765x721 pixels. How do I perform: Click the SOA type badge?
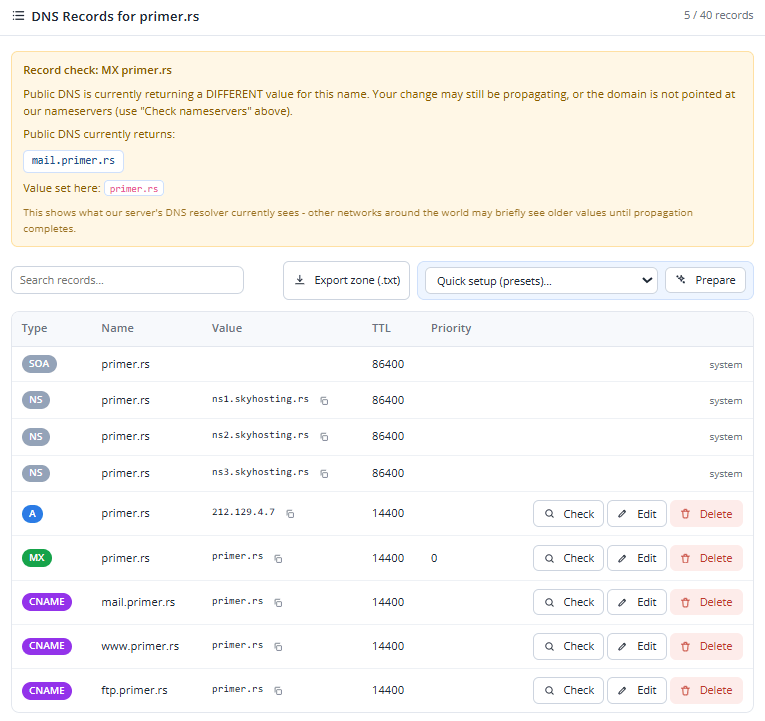(x=39, y=364)
